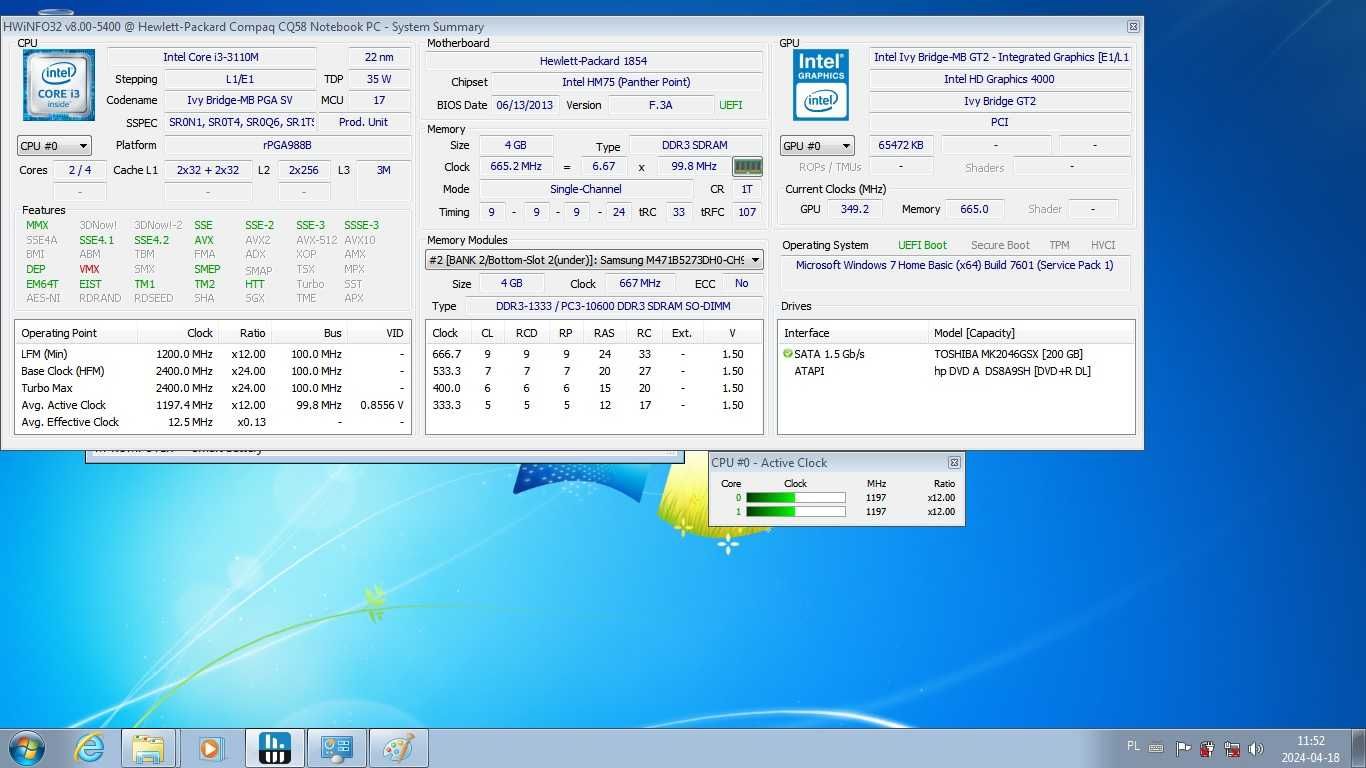Click the power/battery tray icon

pyautogui.click(x=1207, y=748)
